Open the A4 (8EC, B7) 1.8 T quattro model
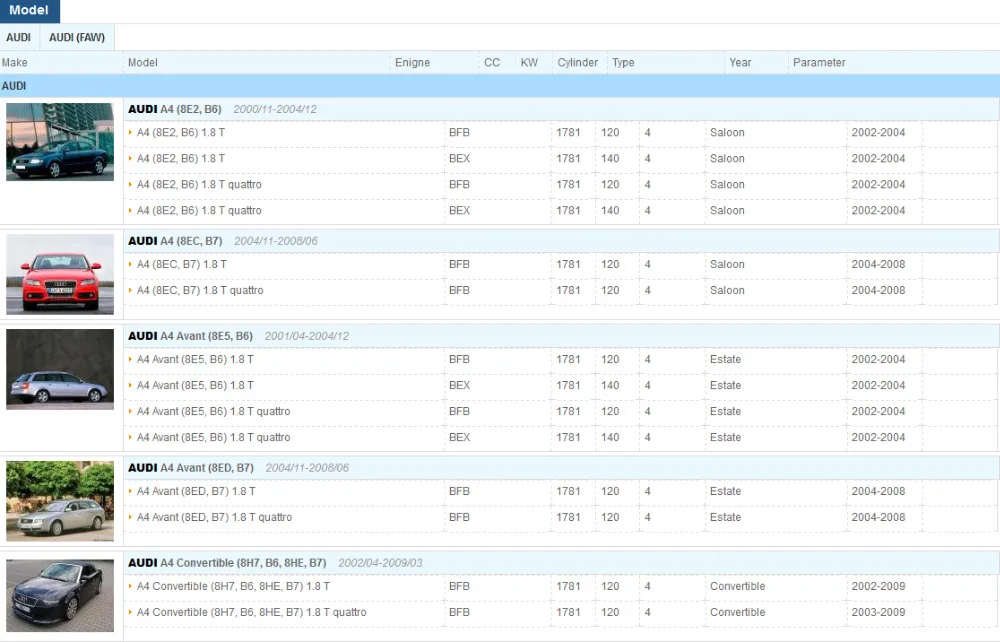The image size is (1000, 642). coord(200,291)
